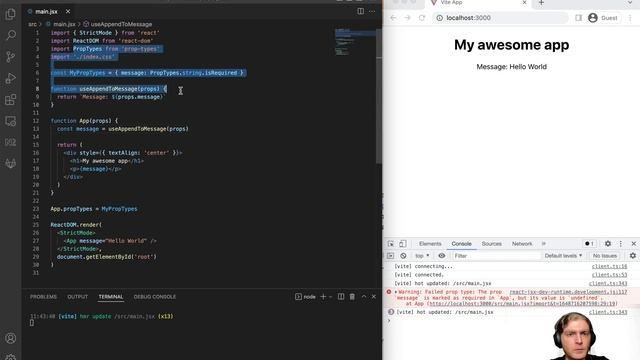The image size is (640, 360).
Task: Maximize the panel using the chevron up
Action: (x=364, y=297)
